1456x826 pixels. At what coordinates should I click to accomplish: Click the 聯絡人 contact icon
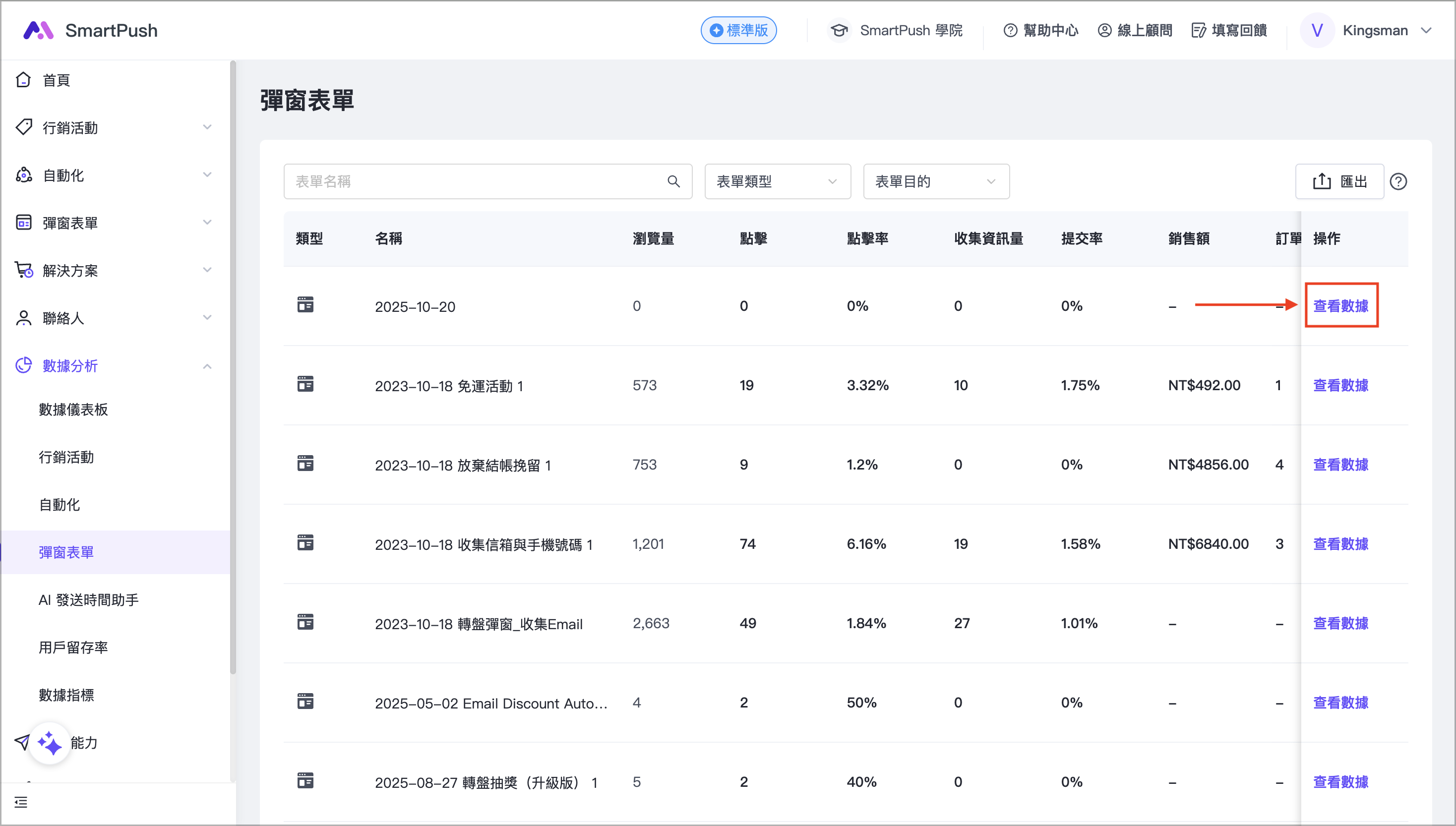pos(23,318)
